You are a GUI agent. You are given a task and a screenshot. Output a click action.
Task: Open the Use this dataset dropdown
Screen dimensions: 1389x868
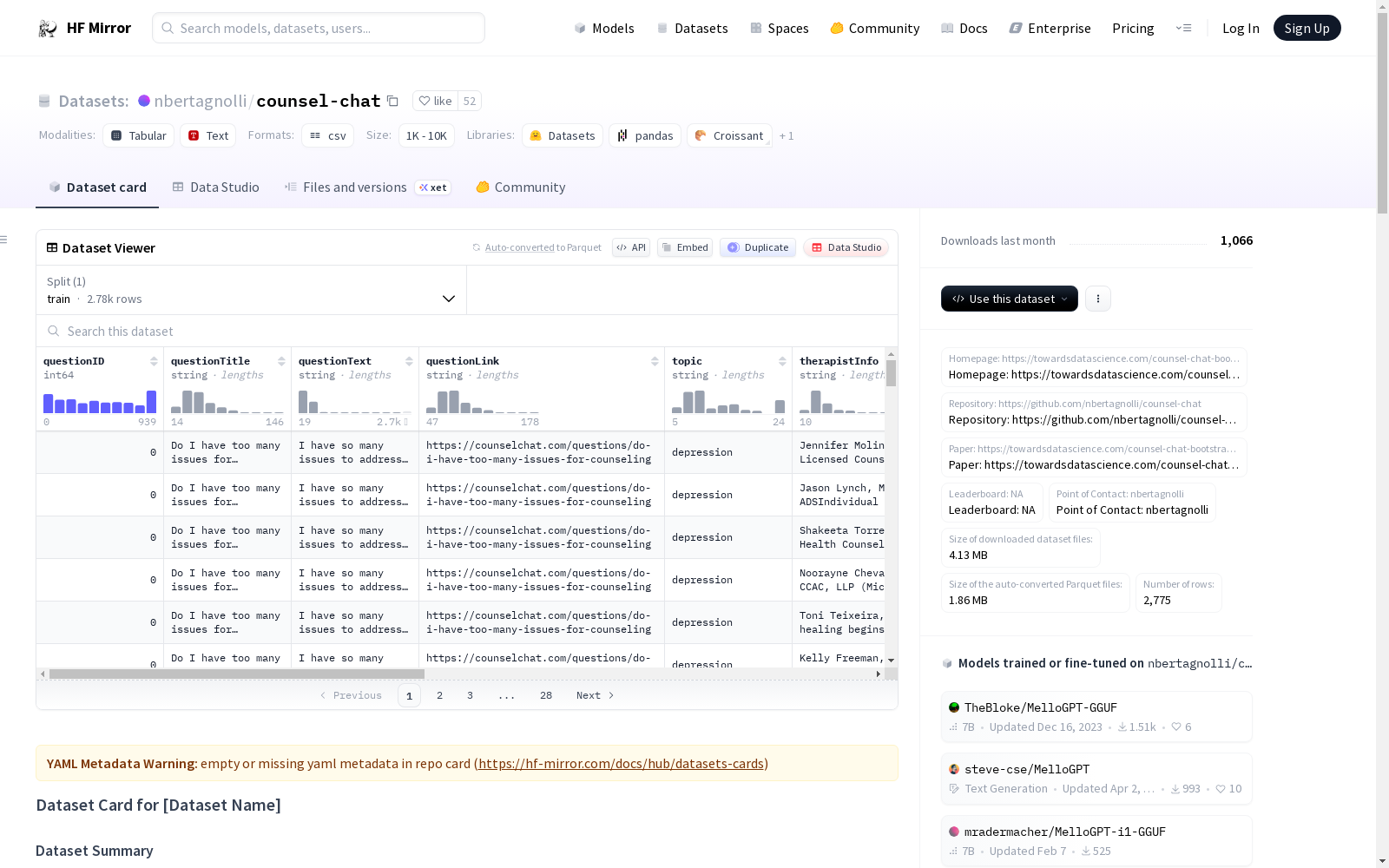click(1010, 299)
